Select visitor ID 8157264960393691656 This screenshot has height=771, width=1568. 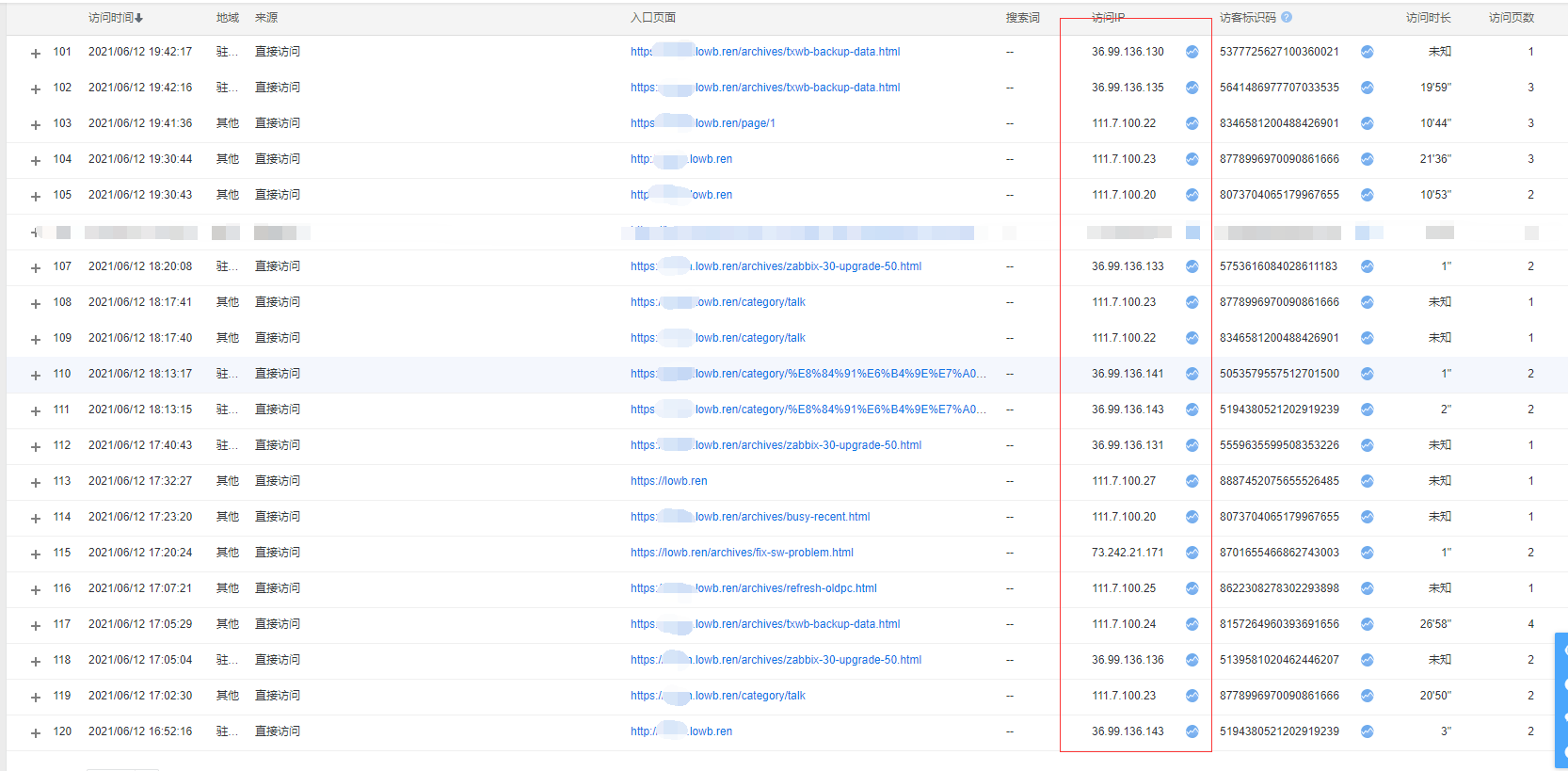[x=1279, y=624]
